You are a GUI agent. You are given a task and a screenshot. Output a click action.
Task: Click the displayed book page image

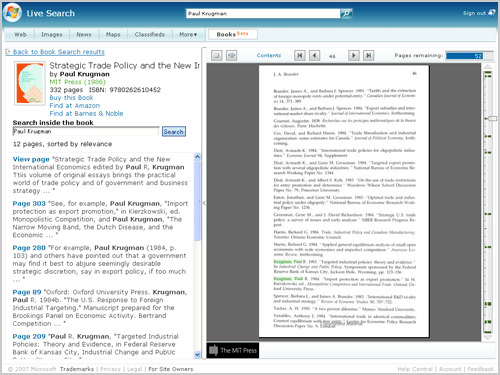[x=344, y=201]
